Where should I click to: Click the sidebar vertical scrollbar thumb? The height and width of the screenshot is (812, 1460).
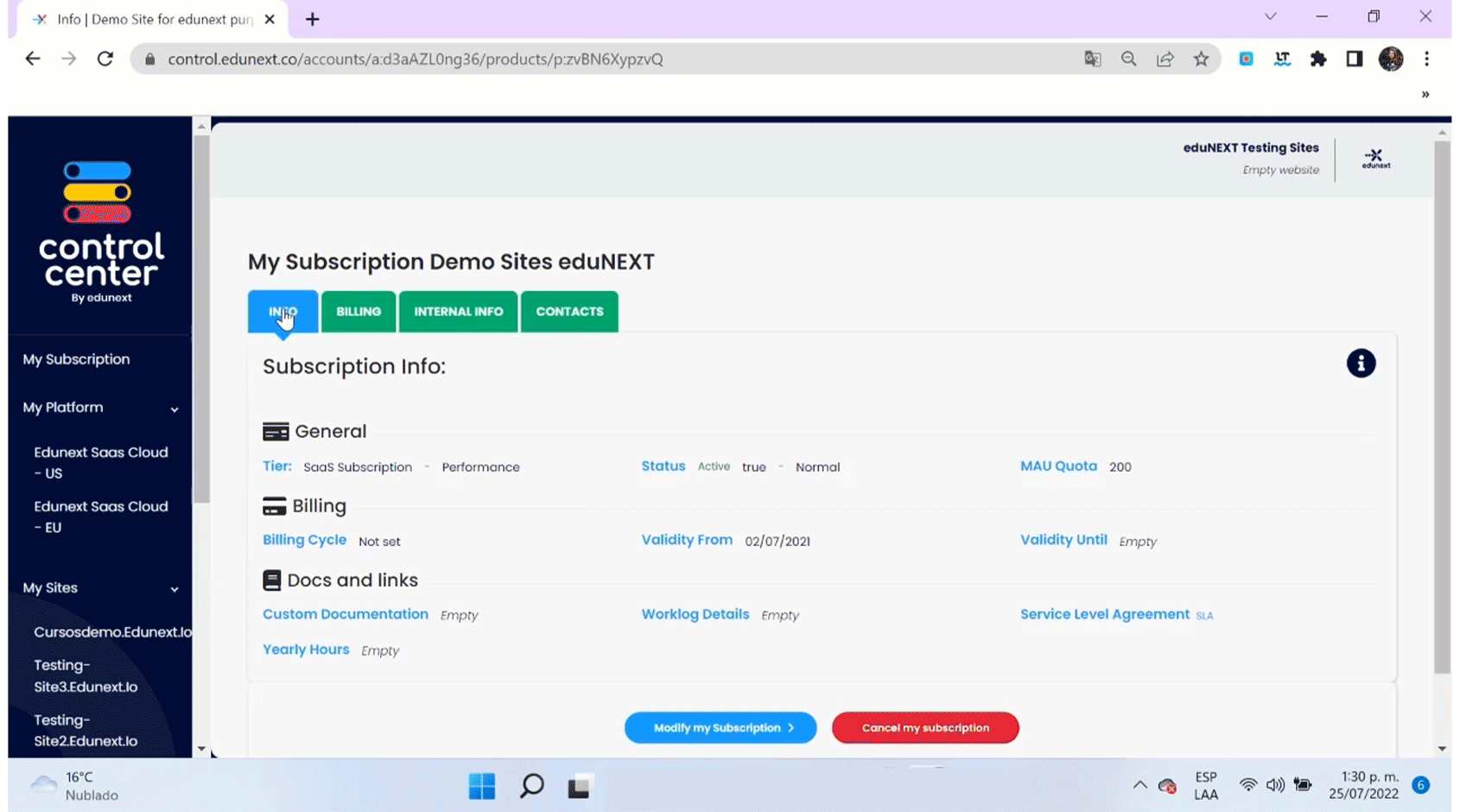201,319
